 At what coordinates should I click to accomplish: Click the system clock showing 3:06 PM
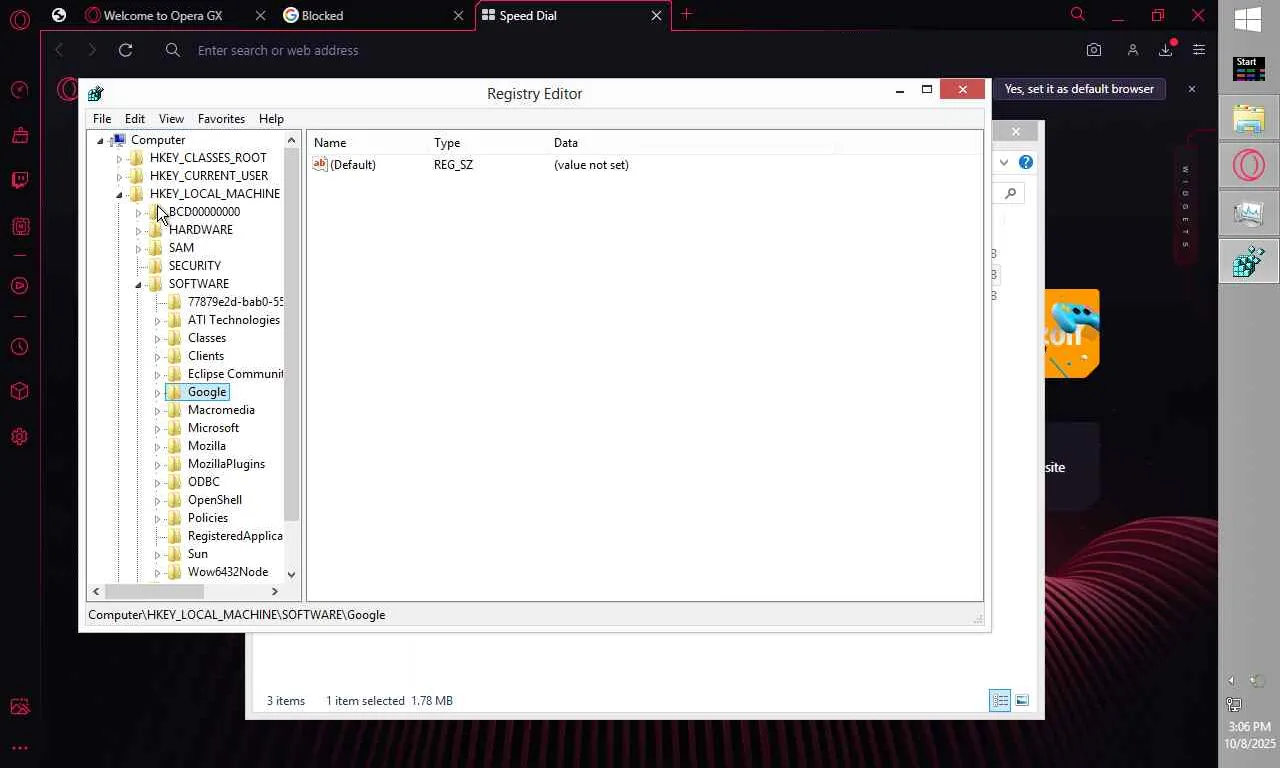tap(1250, 727)
